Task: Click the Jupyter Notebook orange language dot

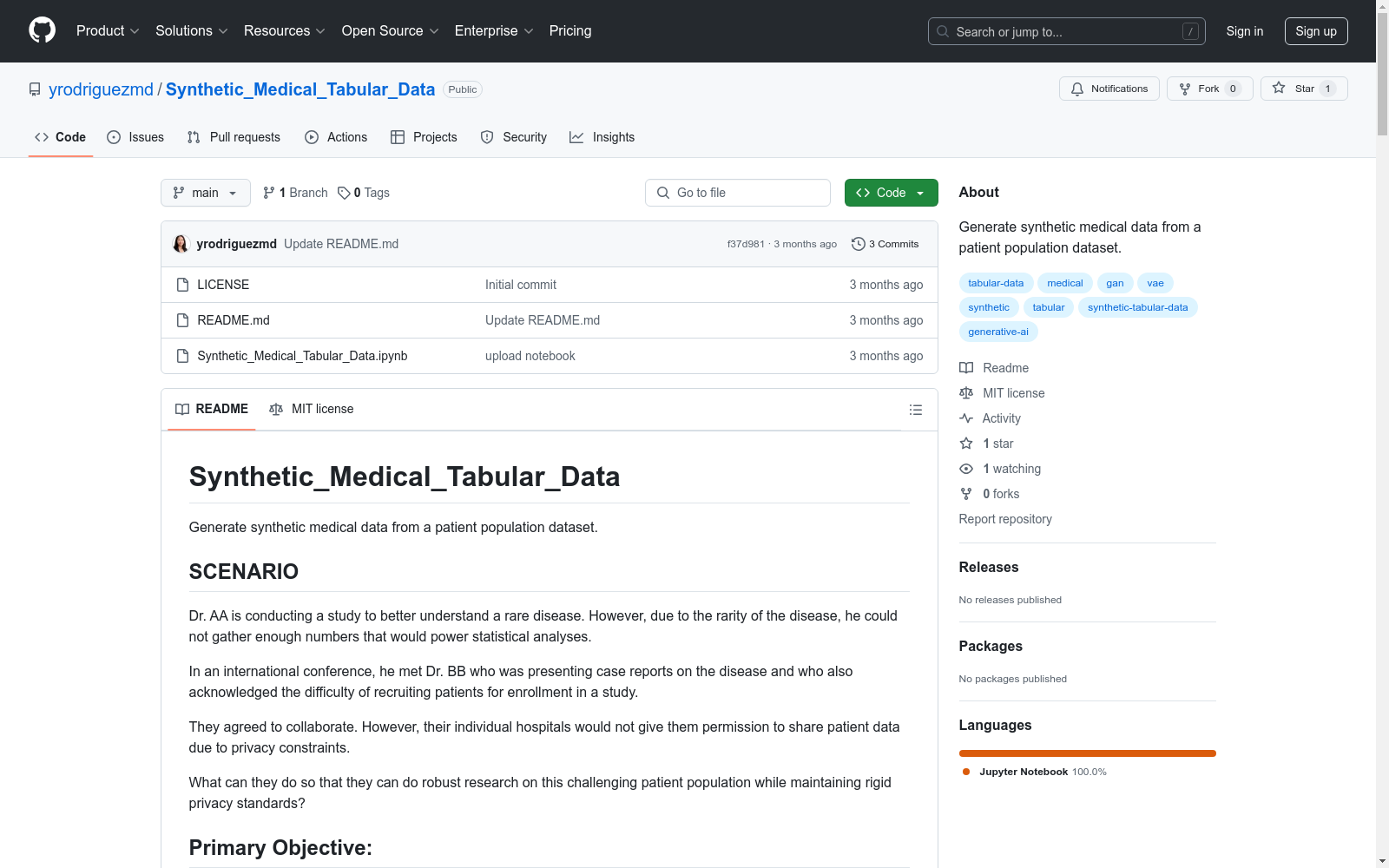Action: pyautogui.click(x=966, y=772)
